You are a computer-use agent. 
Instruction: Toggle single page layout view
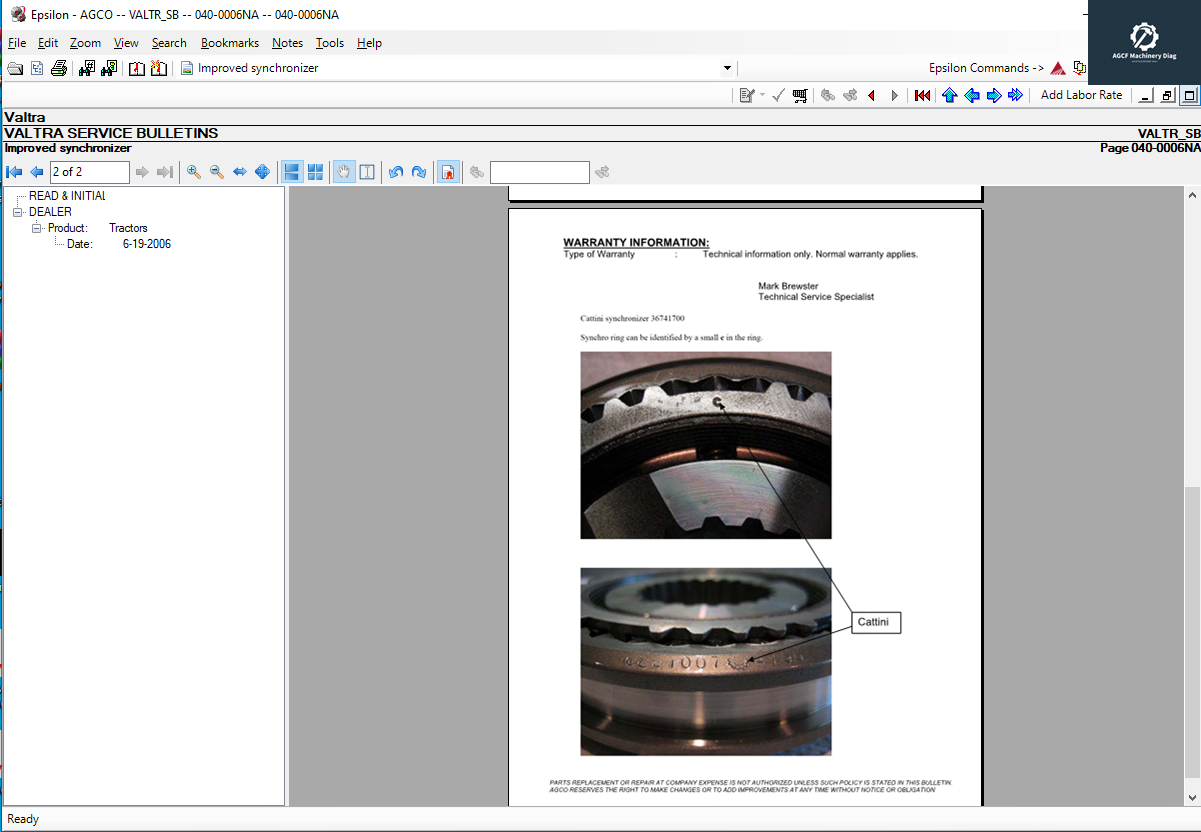[x=291, y=171]
